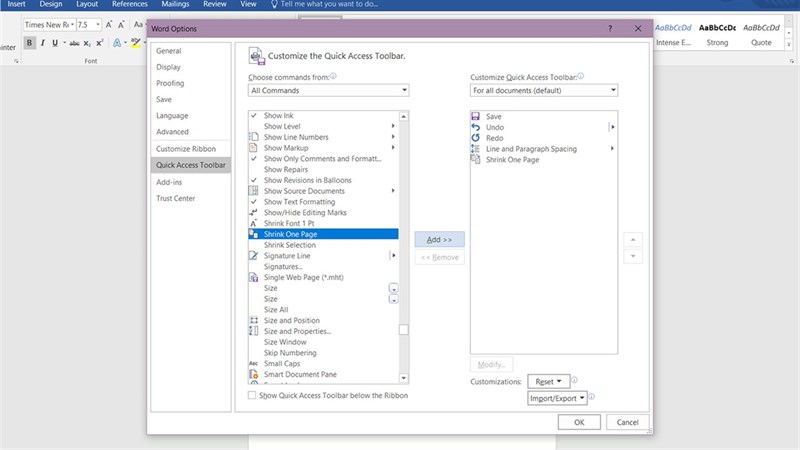The width and height of the screenshot is (800, 450).
Task: Select the Show Text Formatting command
Action: [323, 202]
